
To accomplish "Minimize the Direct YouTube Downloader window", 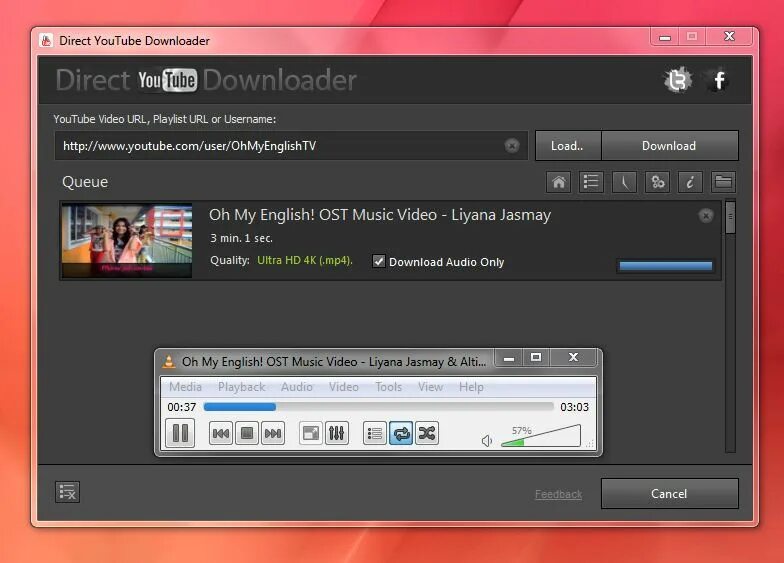I will [665, 37].
